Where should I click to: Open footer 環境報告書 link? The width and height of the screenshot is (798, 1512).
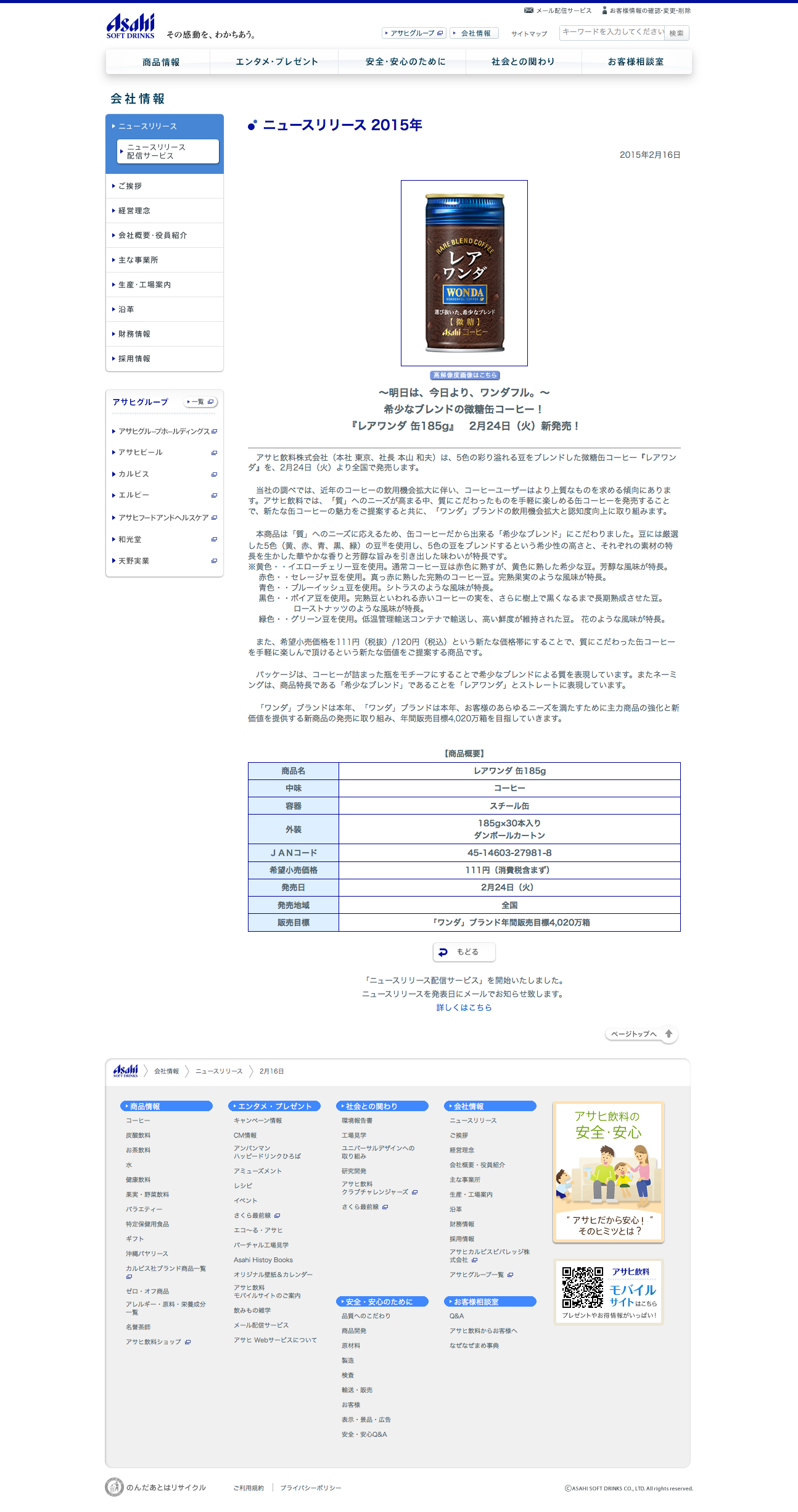click(357, 1120)
